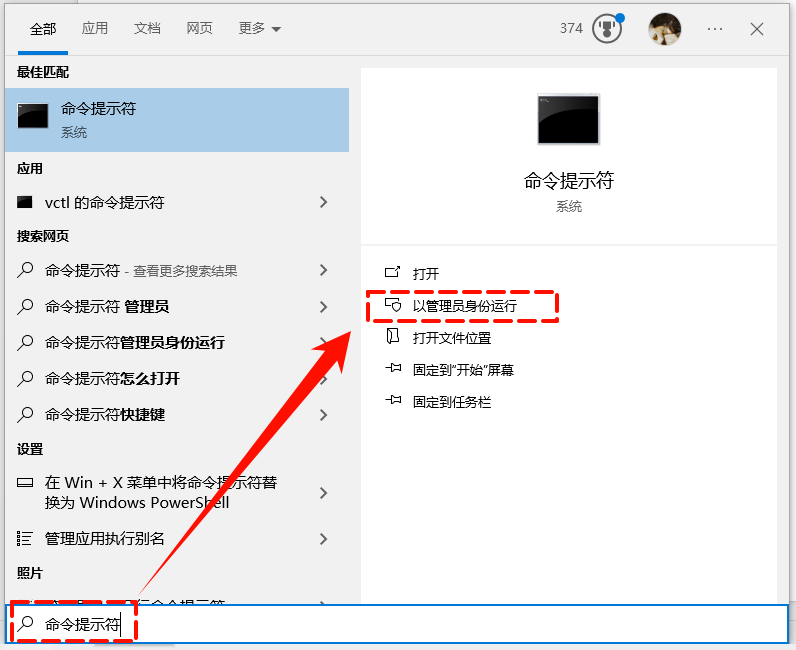Switch to the 应用 tab

94,28
